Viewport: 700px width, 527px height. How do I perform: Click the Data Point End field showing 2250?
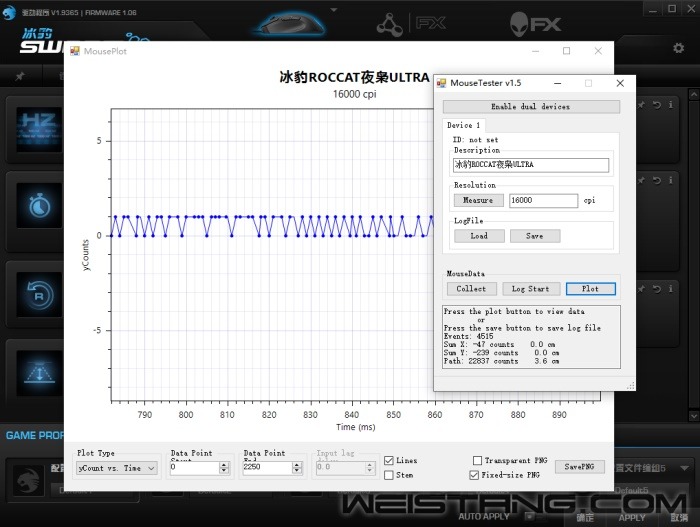click(x=267, y=468)
